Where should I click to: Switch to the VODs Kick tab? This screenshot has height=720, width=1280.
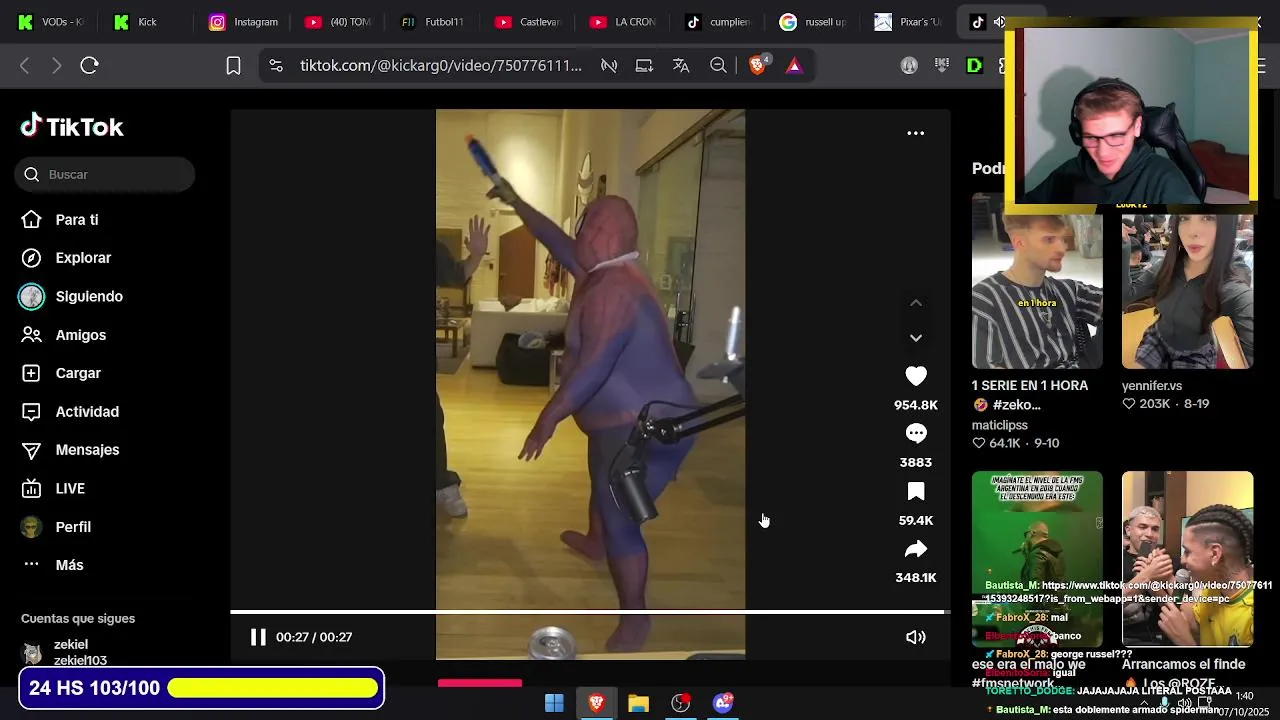click(x=52, y=22)
